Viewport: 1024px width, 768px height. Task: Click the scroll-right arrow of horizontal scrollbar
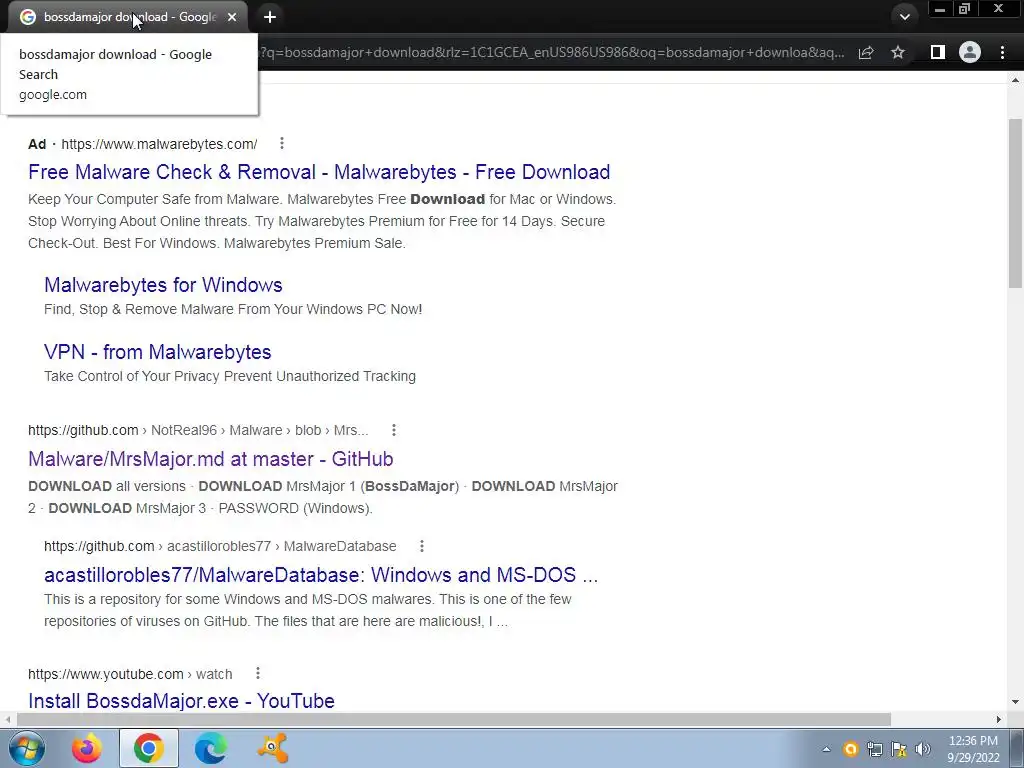(999, 719)
